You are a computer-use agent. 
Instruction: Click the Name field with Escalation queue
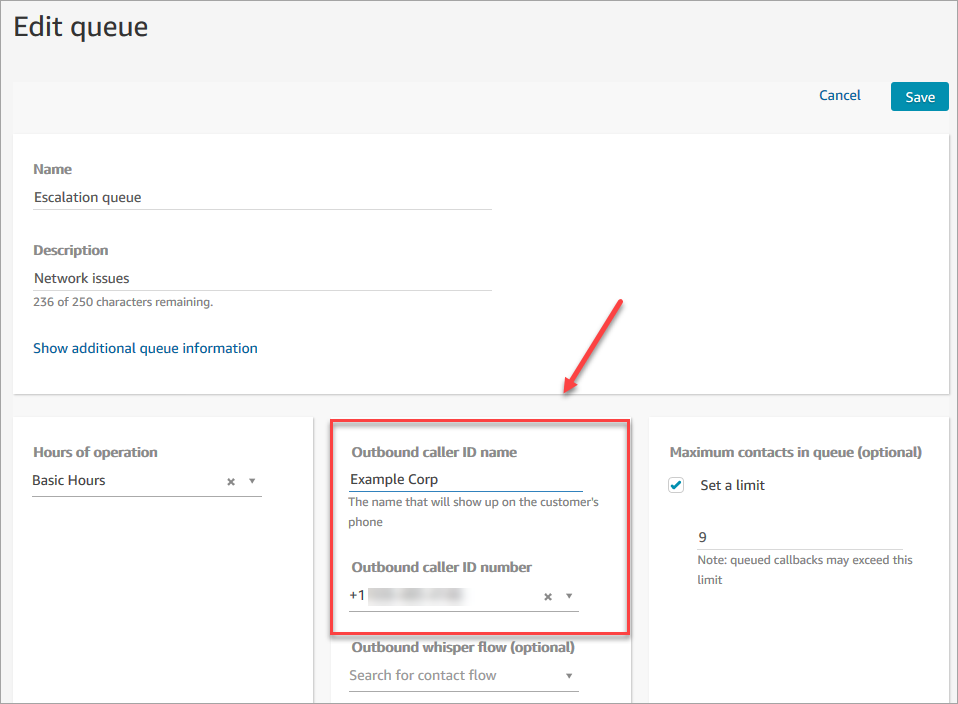(260, 198)
